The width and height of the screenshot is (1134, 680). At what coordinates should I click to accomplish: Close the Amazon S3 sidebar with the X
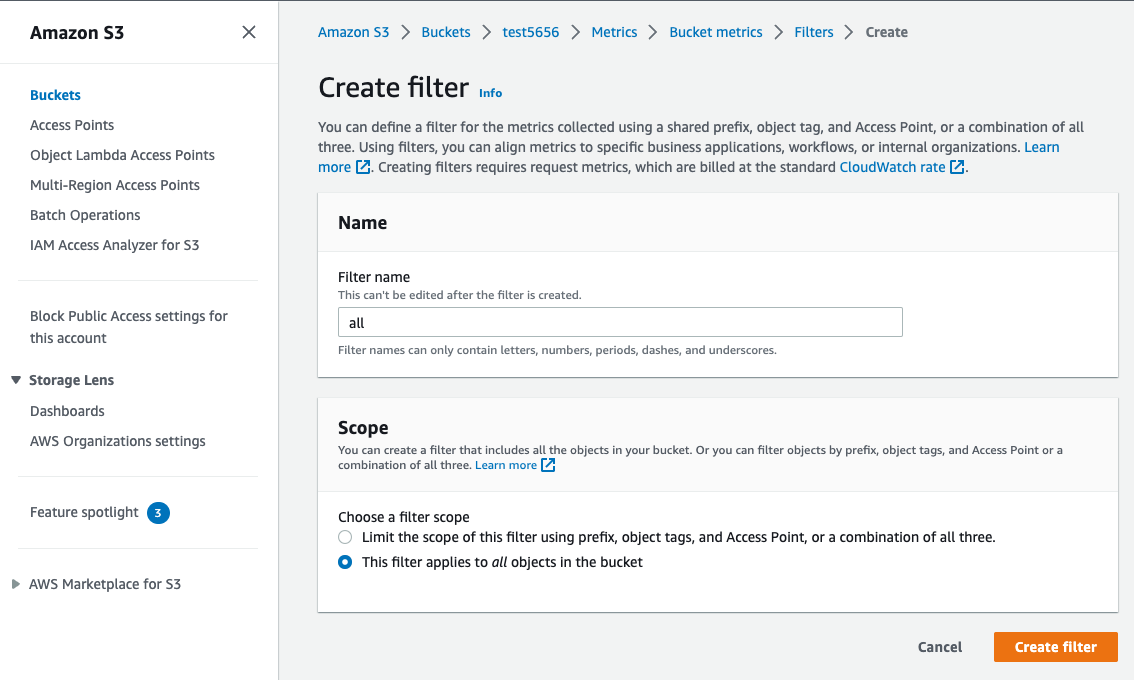[248, 32]
